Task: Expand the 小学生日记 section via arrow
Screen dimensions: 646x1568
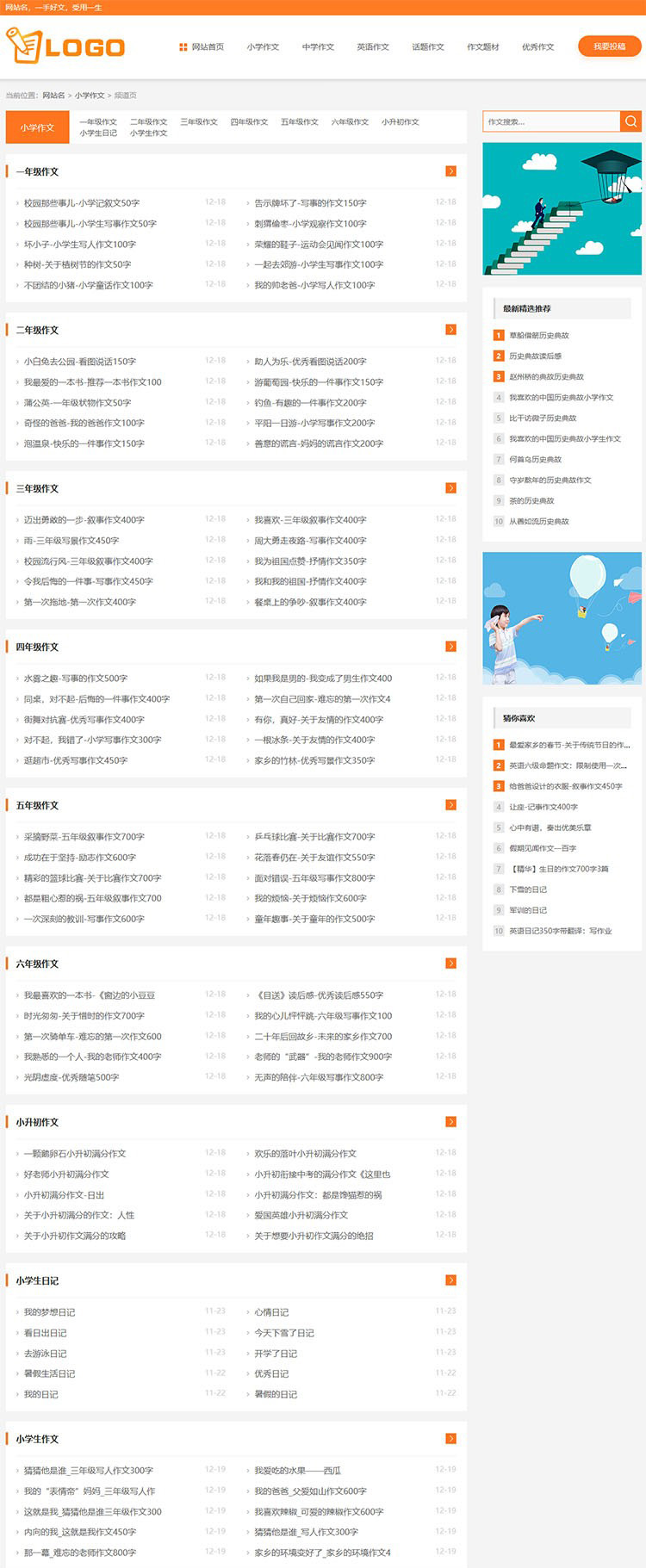Action: point(450,1280)
